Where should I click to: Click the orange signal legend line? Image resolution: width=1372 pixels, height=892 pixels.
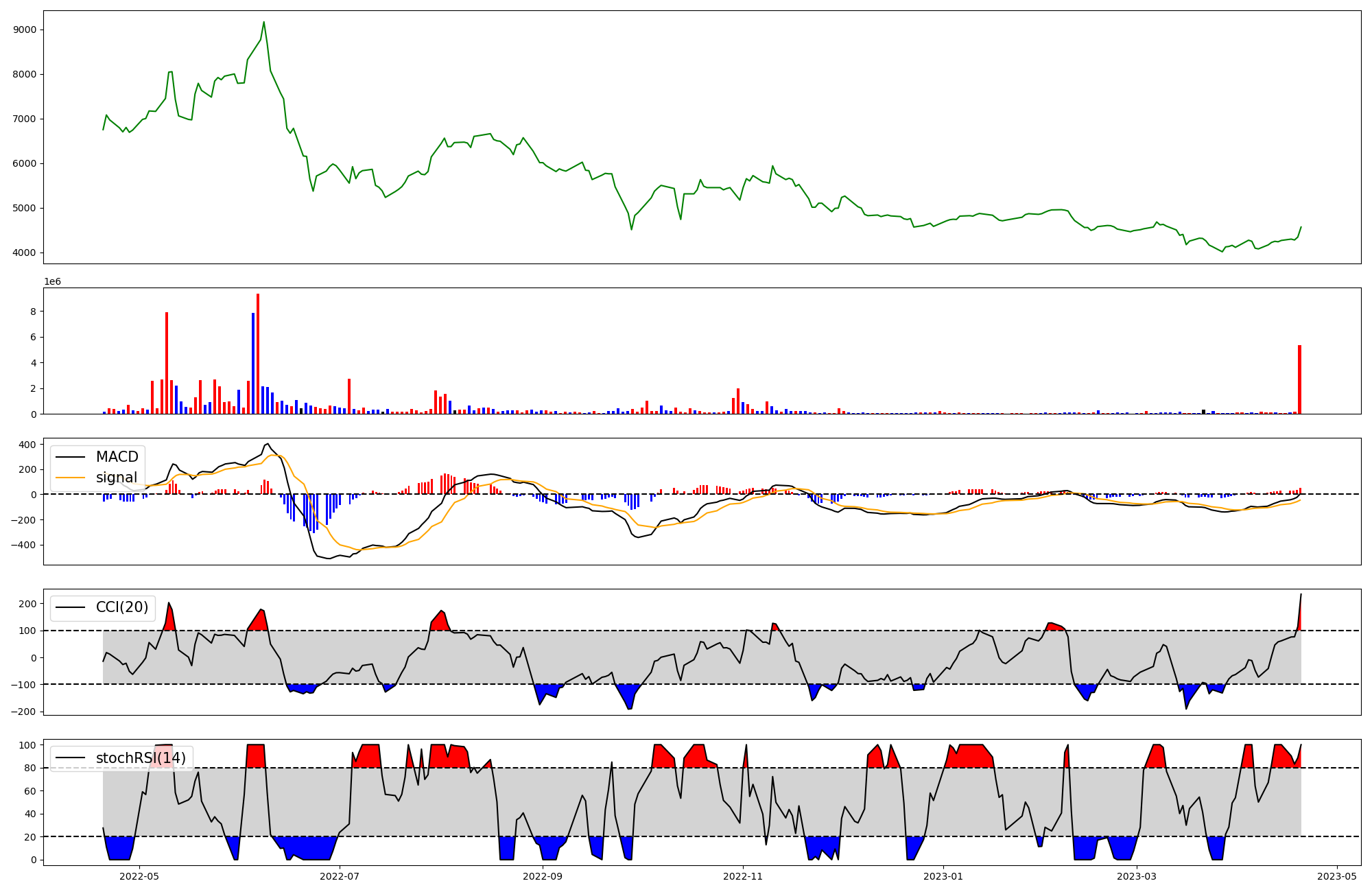(x=70, y=478)
